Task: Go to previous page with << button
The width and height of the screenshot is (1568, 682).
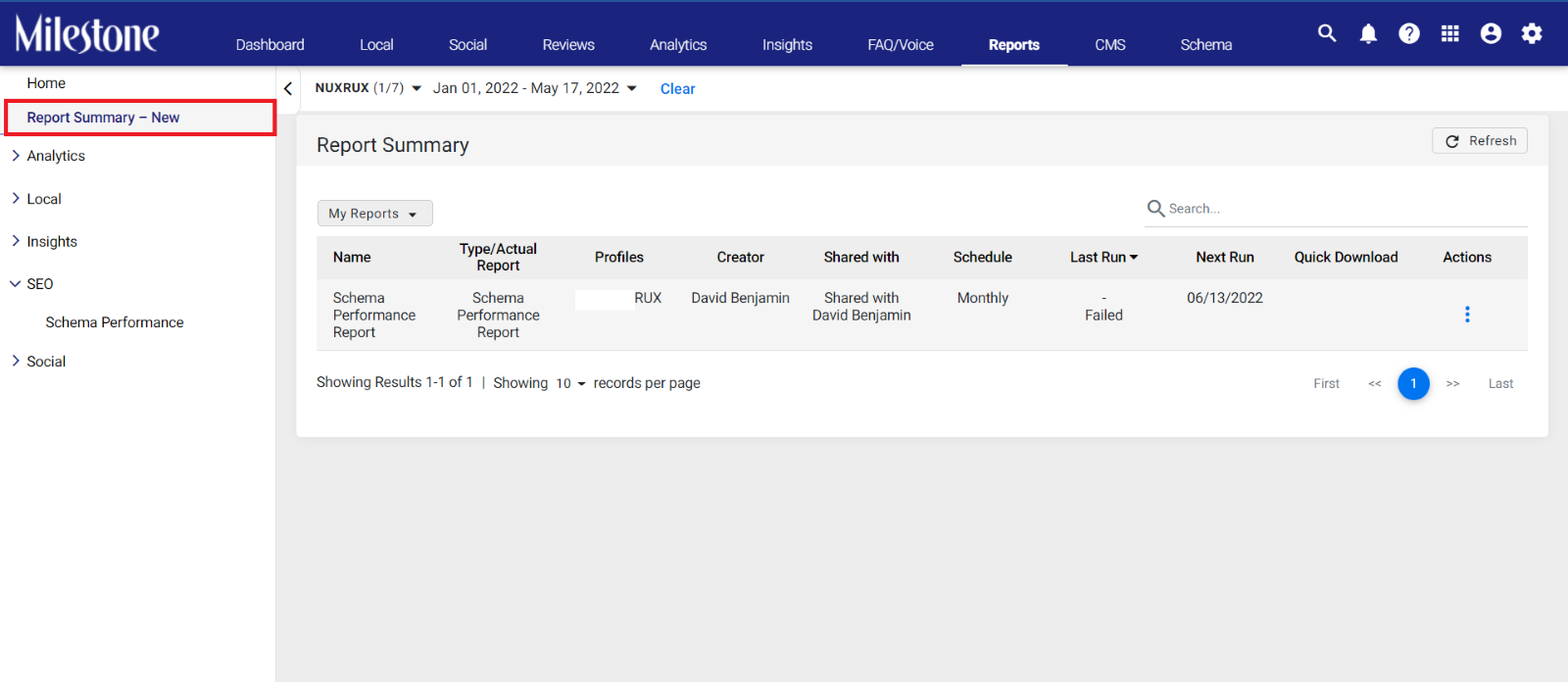Action: coord(1375,384)
